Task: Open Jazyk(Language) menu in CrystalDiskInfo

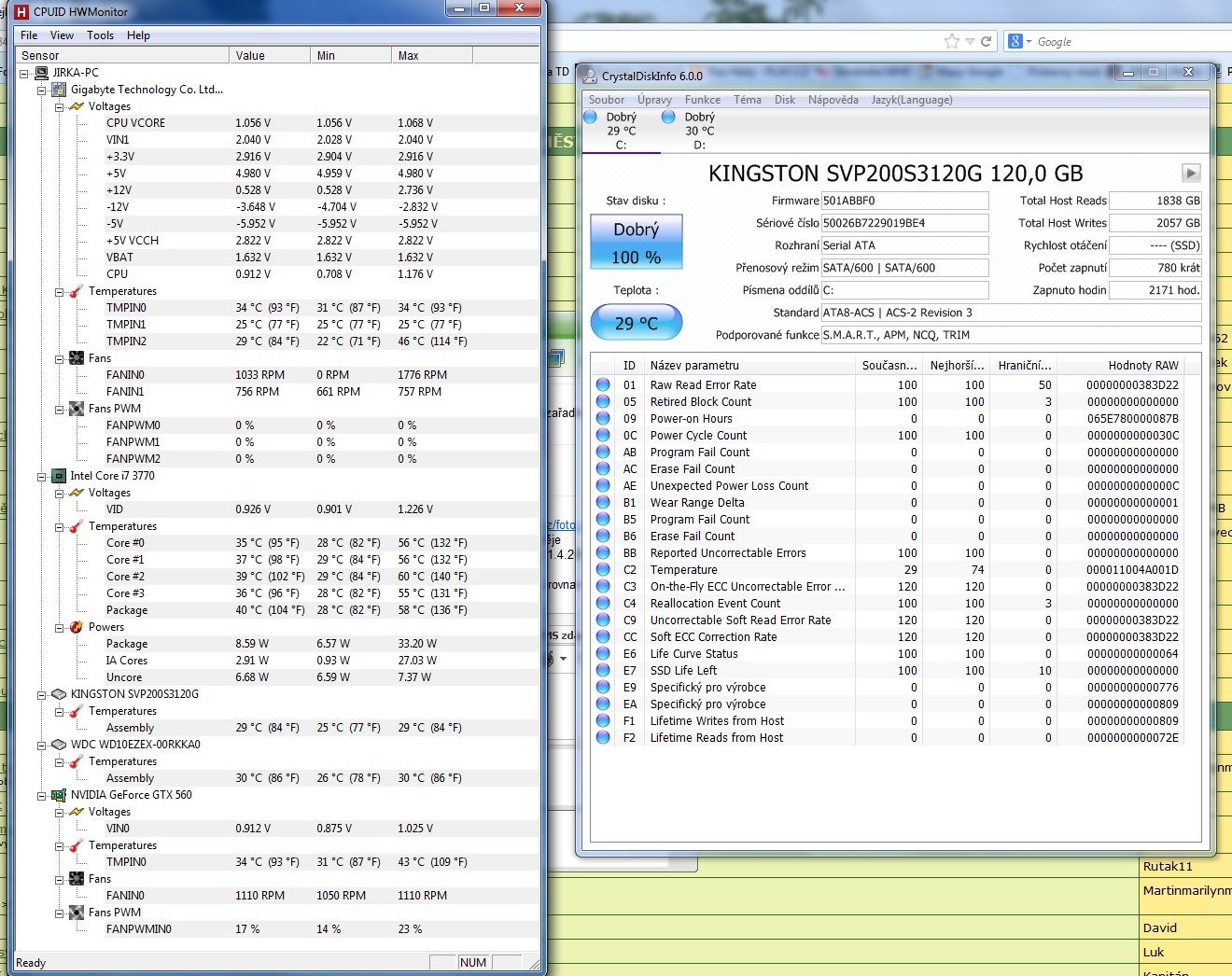Action: (911, 100)
